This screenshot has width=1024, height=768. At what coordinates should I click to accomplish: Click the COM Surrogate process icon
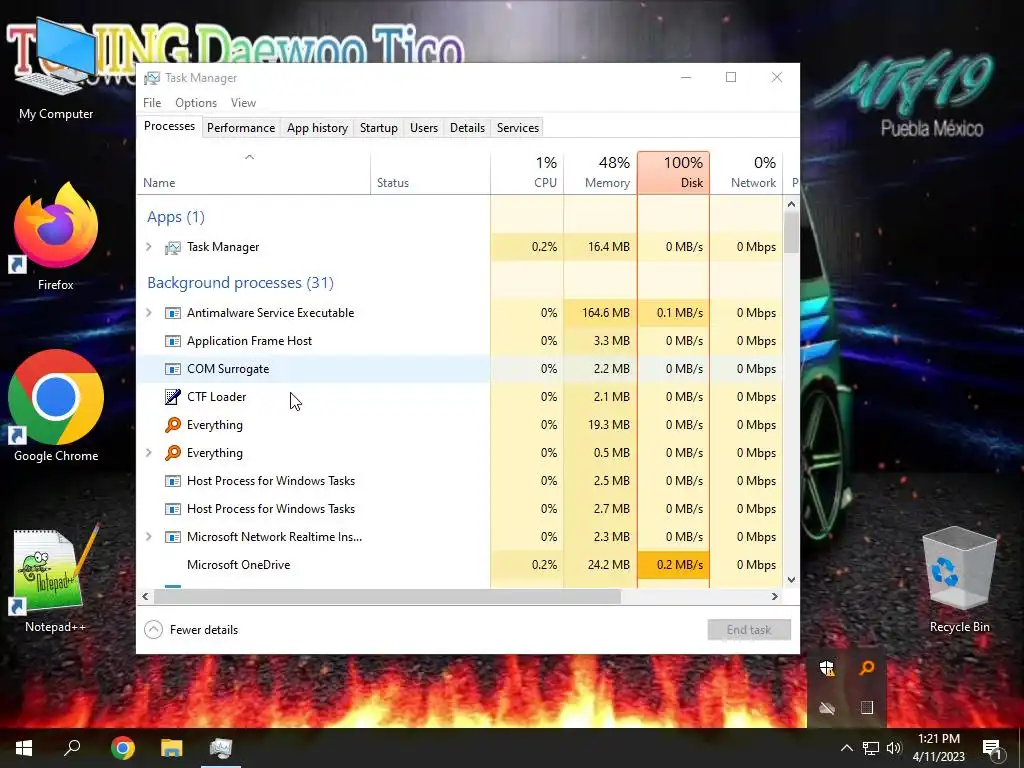pos(172,369)
